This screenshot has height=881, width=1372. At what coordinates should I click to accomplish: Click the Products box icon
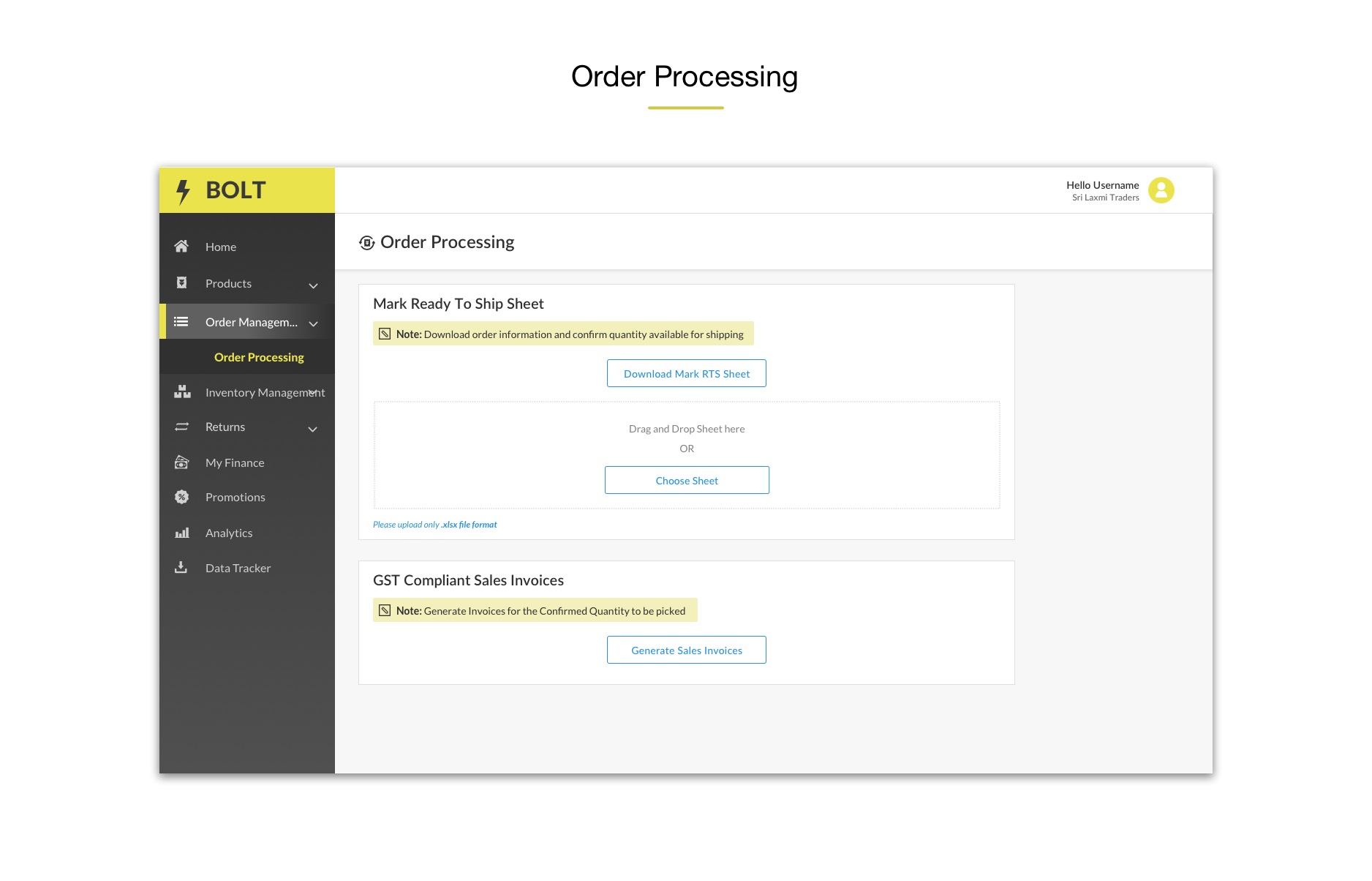coord(181,283)
